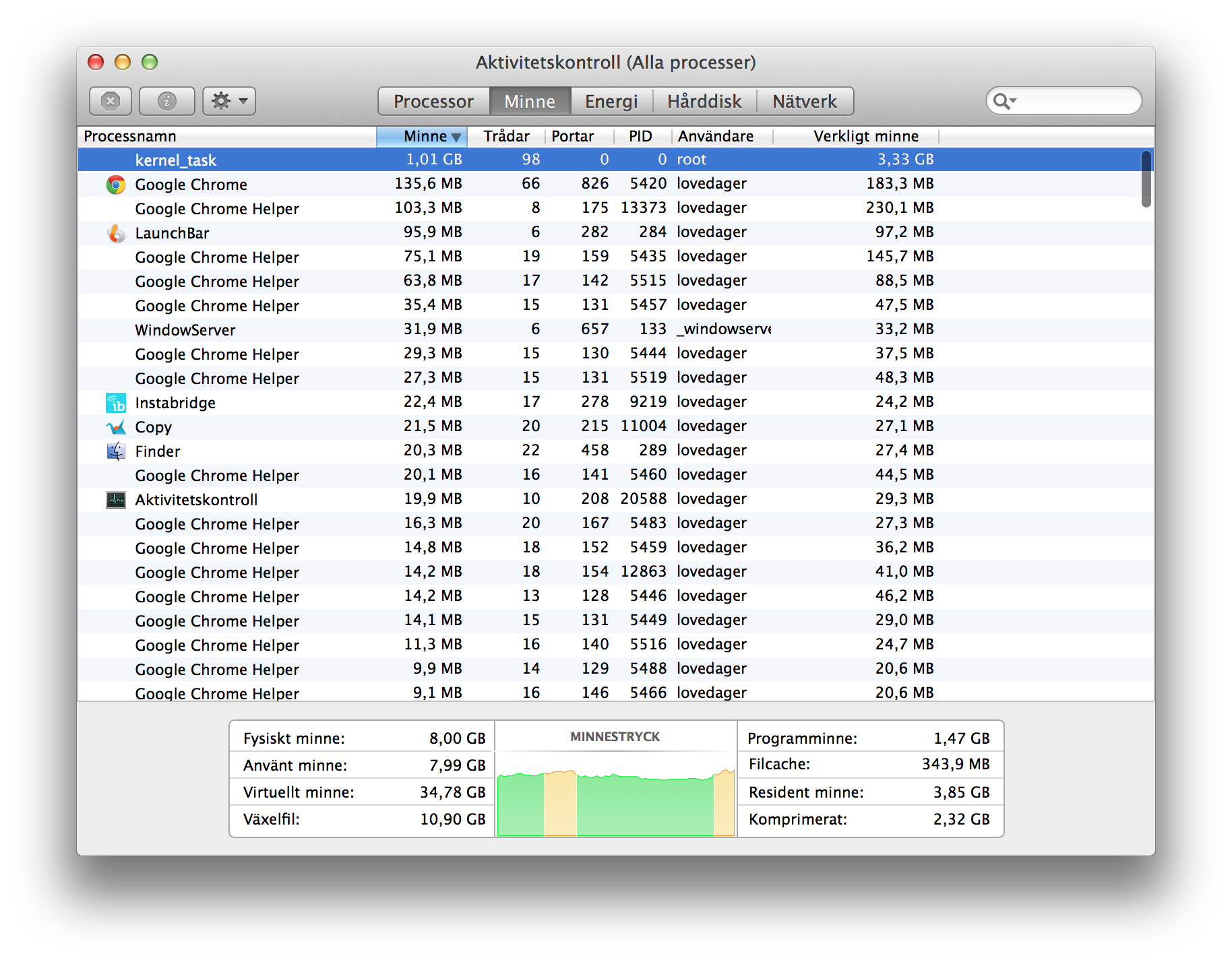1232x962 pixels.
Task: Switch to the Processor tab
Action: click(433, 101)
